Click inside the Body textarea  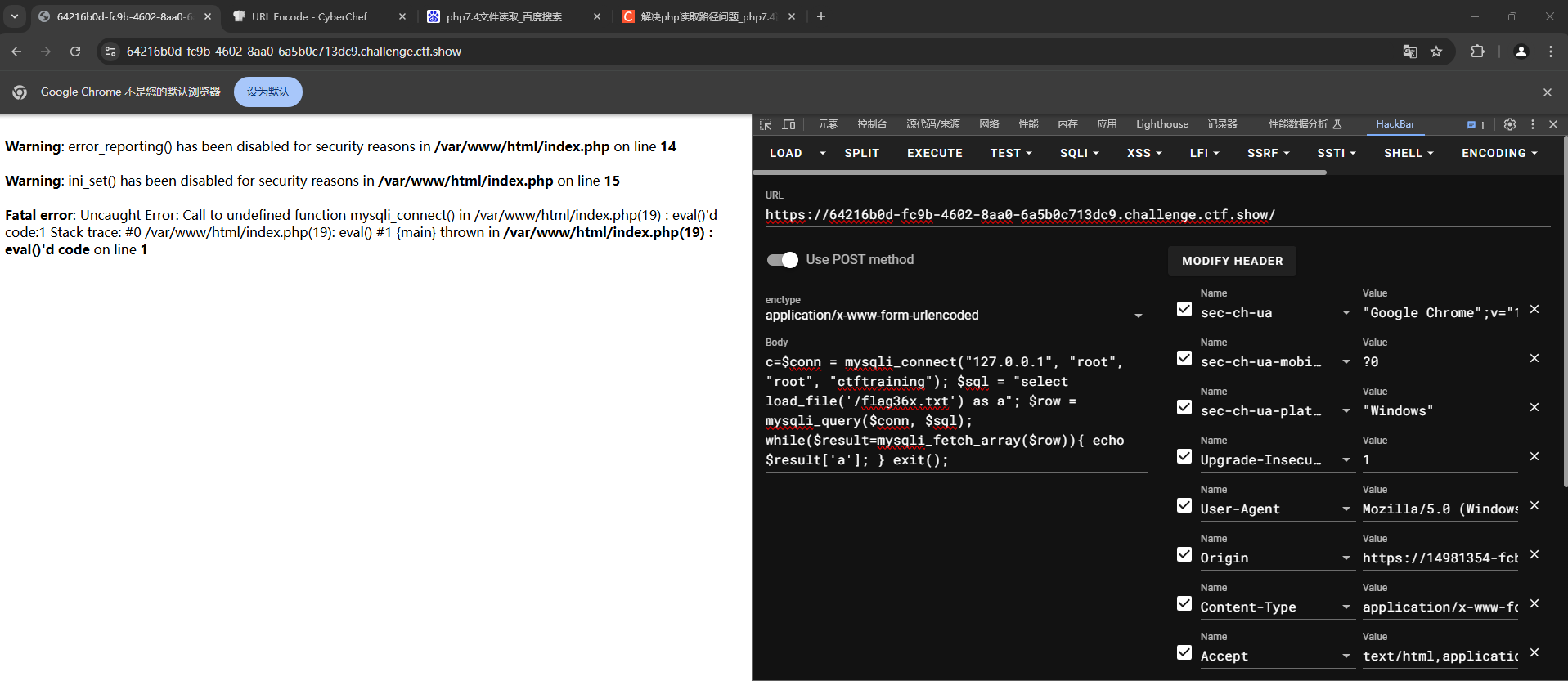[956, 411]
